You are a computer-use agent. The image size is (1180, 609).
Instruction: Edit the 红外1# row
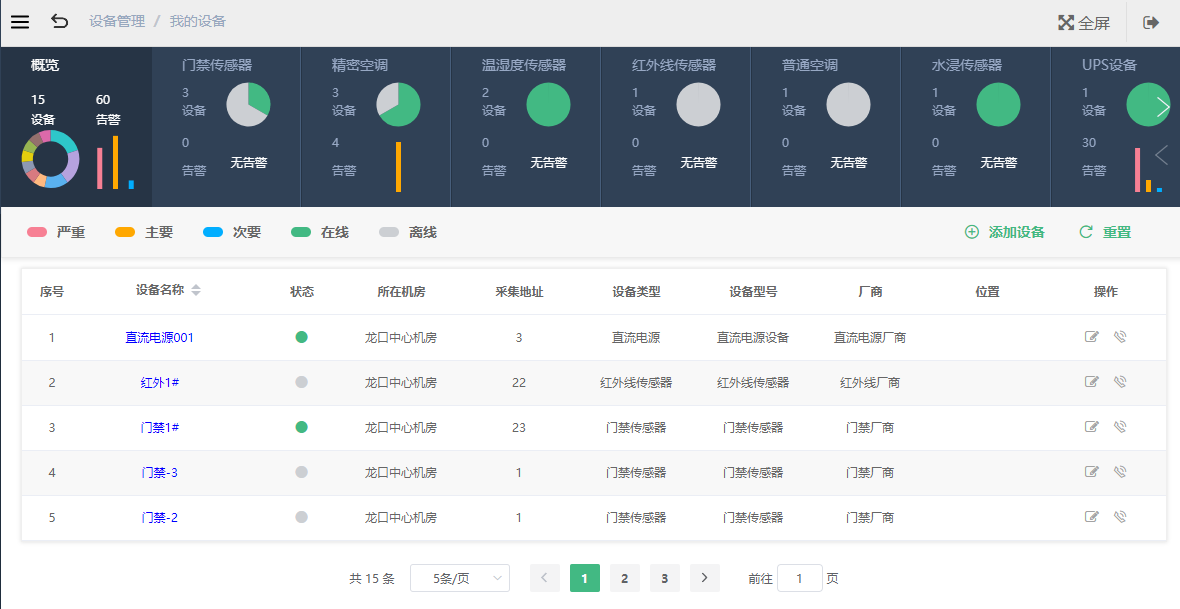[x=1091, y=382]
